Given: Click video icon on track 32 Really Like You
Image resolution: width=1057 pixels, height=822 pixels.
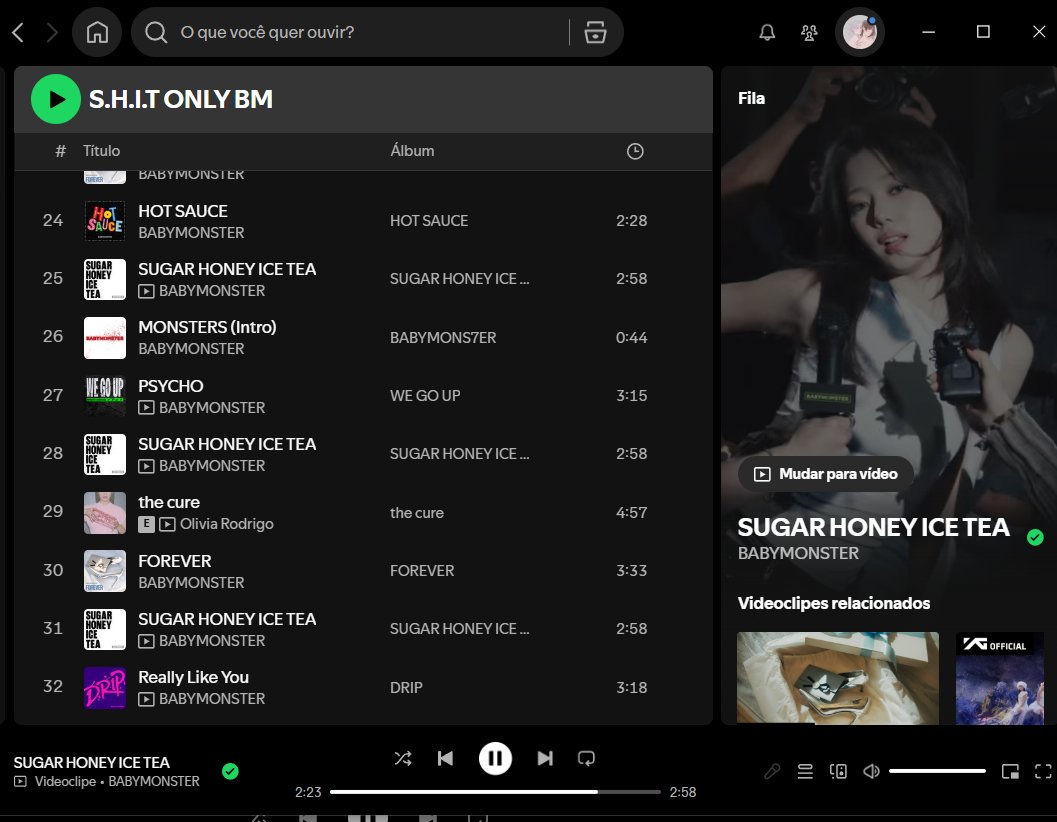Looking at the screenshot, I should click(x=146, y=699).
